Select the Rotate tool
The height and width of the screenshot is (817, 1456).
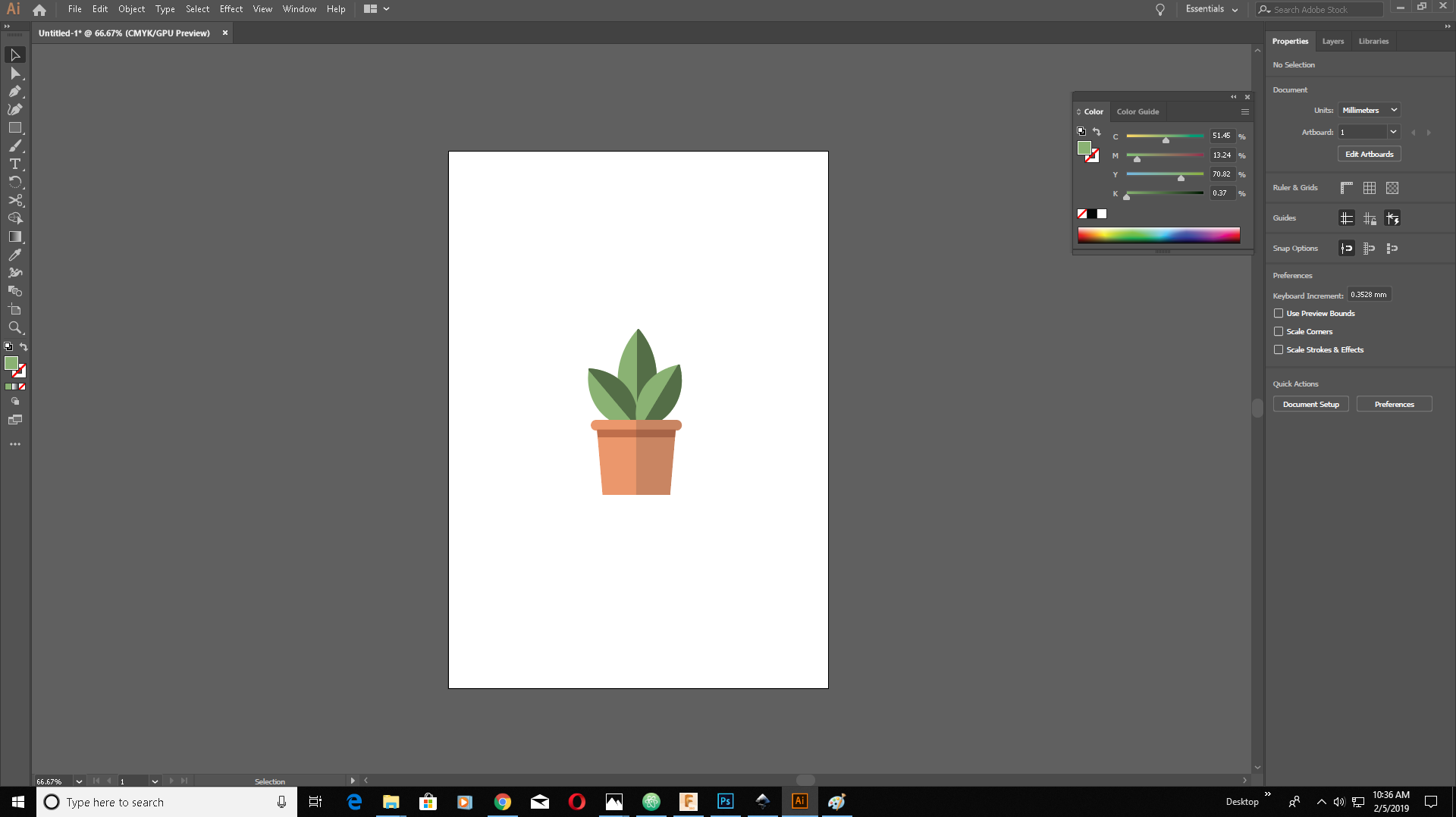click(15, 183)
